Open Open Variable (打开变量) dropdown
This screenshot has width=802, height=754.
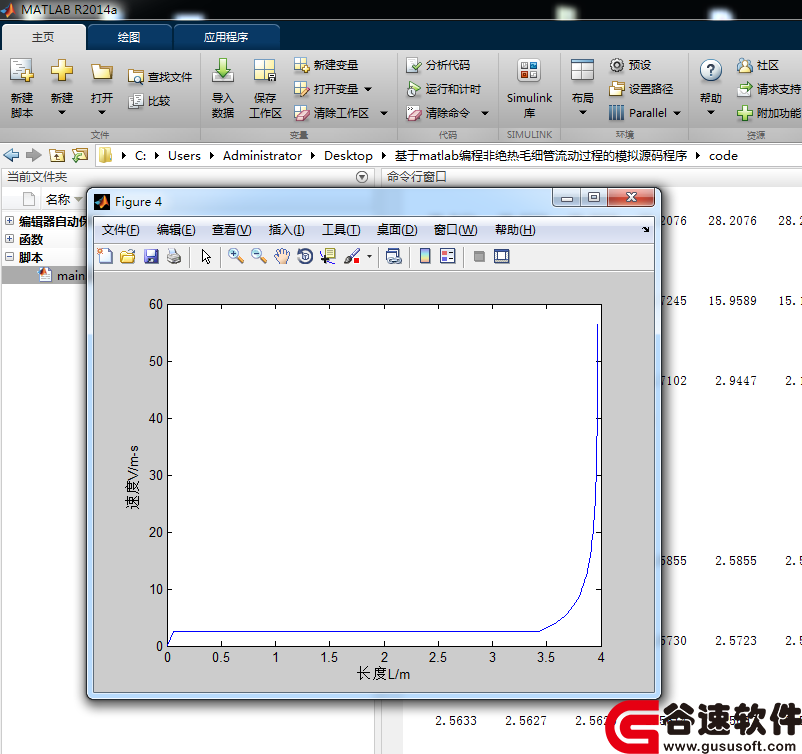pos(368,89)
